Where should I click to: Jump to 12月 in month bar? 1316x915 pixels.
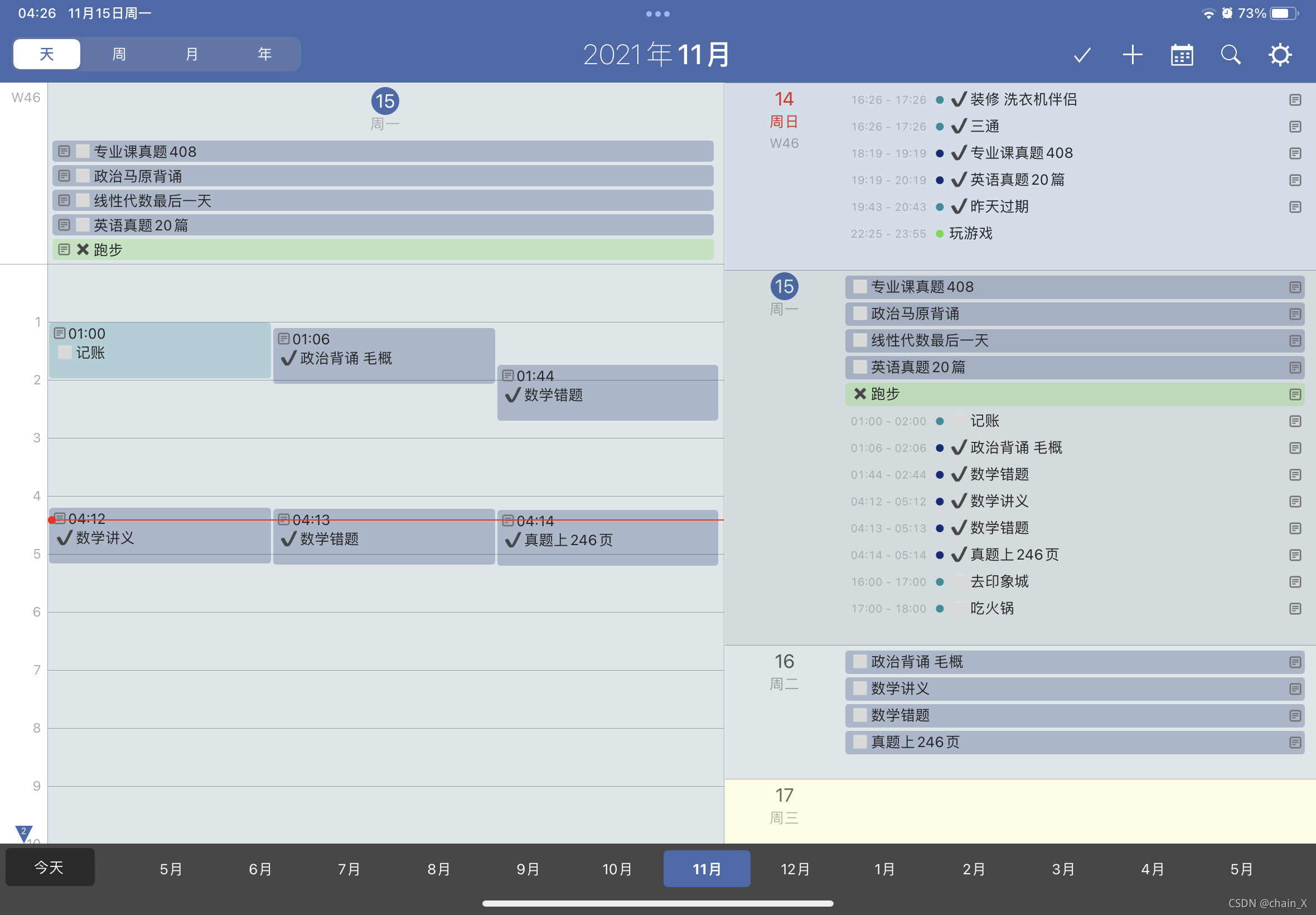click(x=795, y=869)
